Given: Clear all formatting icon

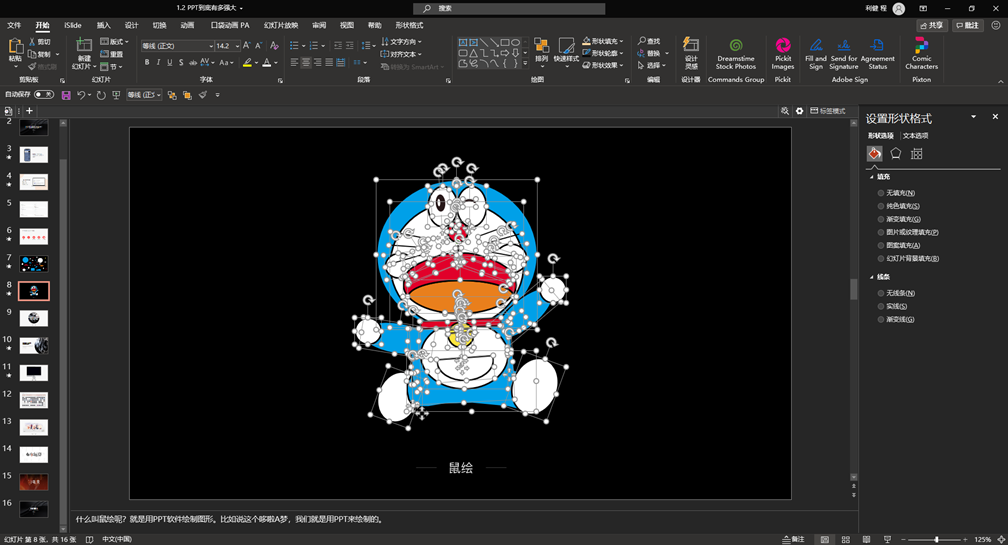Looking at the screenshot, I should click(x=274, y=46).
